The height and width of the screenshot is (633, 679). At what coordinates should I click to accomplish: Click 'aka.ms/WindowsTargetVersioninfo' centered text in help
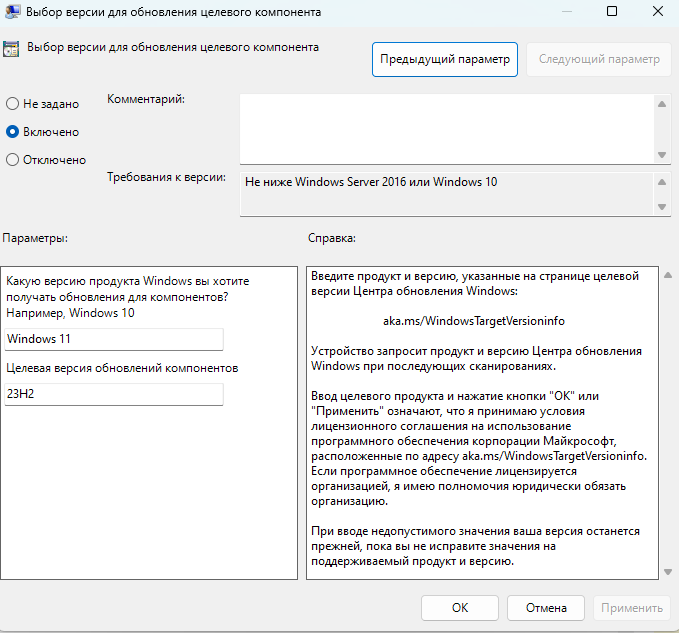point(474,321)
